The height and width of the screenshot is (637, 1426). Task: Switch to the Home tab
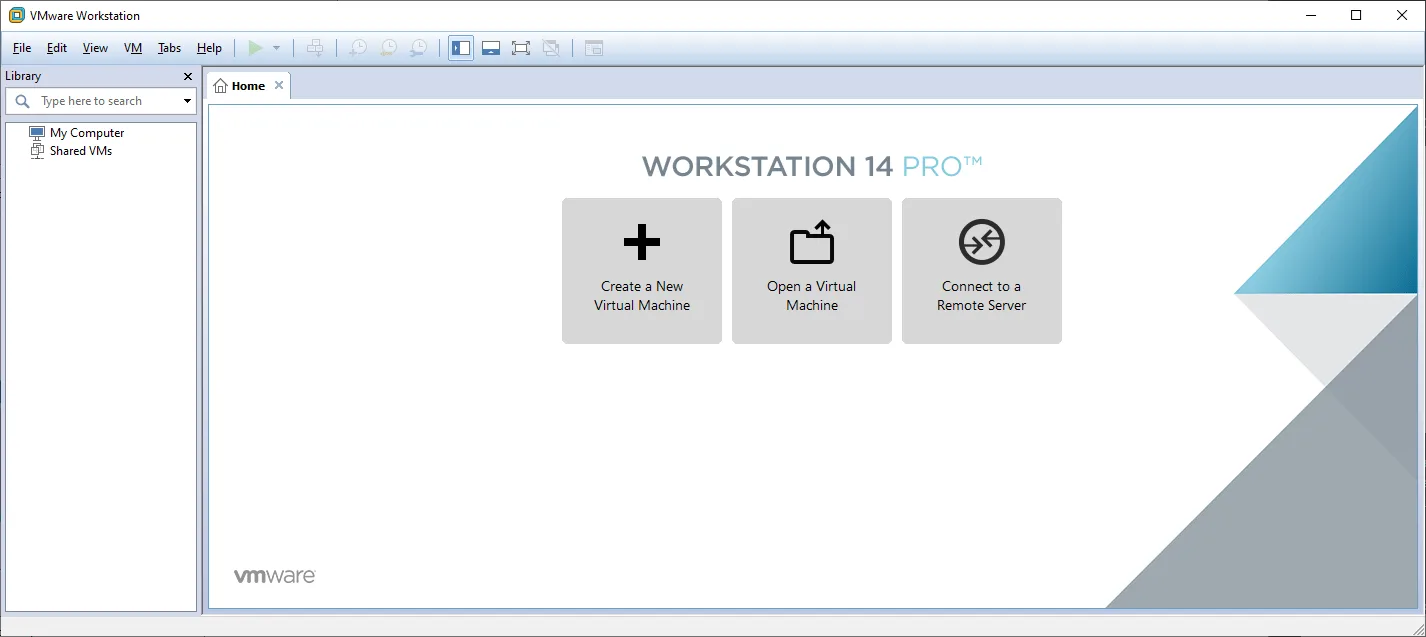[248, 86]
